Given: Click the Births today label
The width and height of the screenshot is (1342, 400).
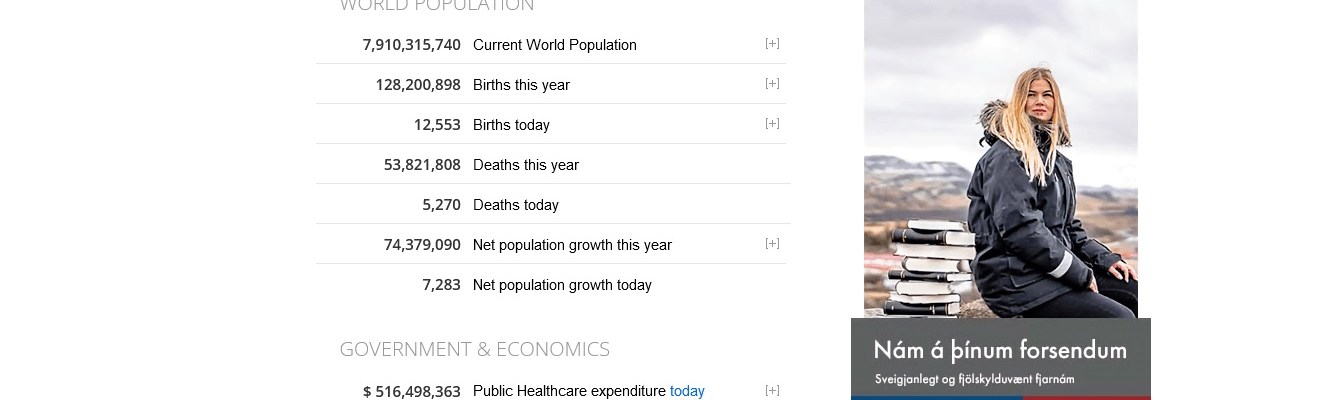Looking at the screenshot, I should [x=511, y=125].
